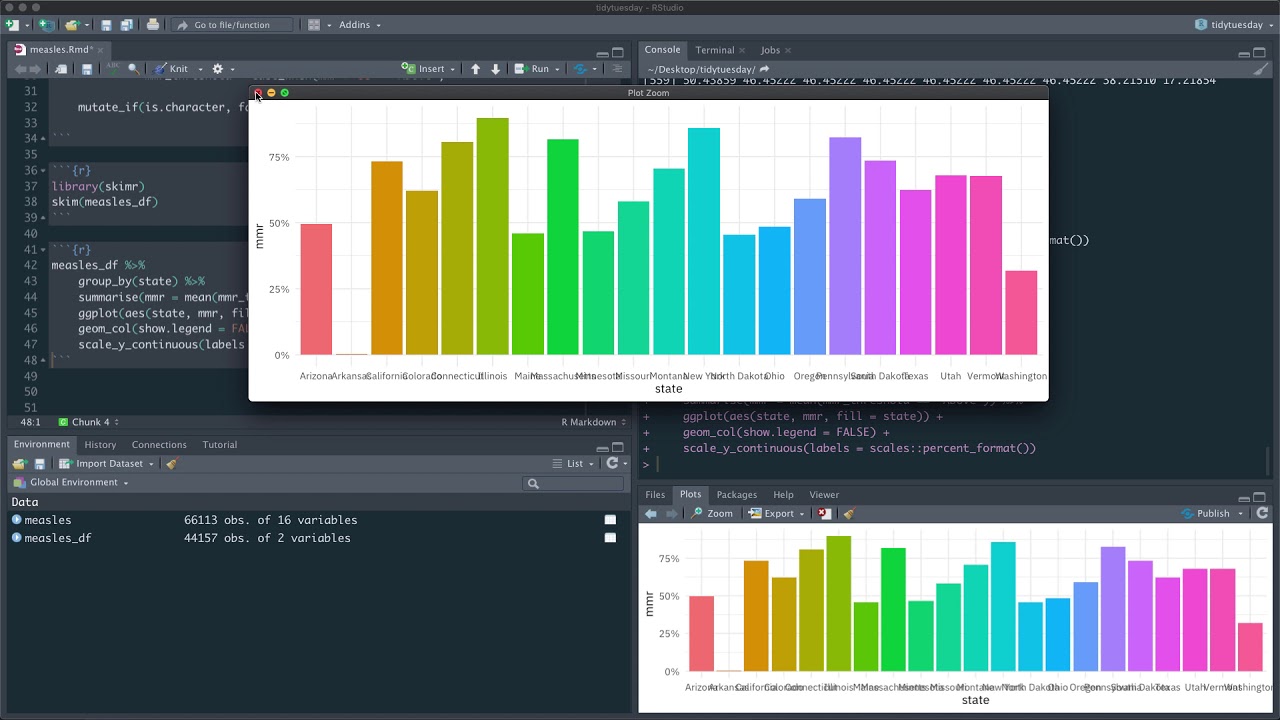Maximize the Environment pane
This screenshot has width=1280, height=720.
tap(619, 448)
